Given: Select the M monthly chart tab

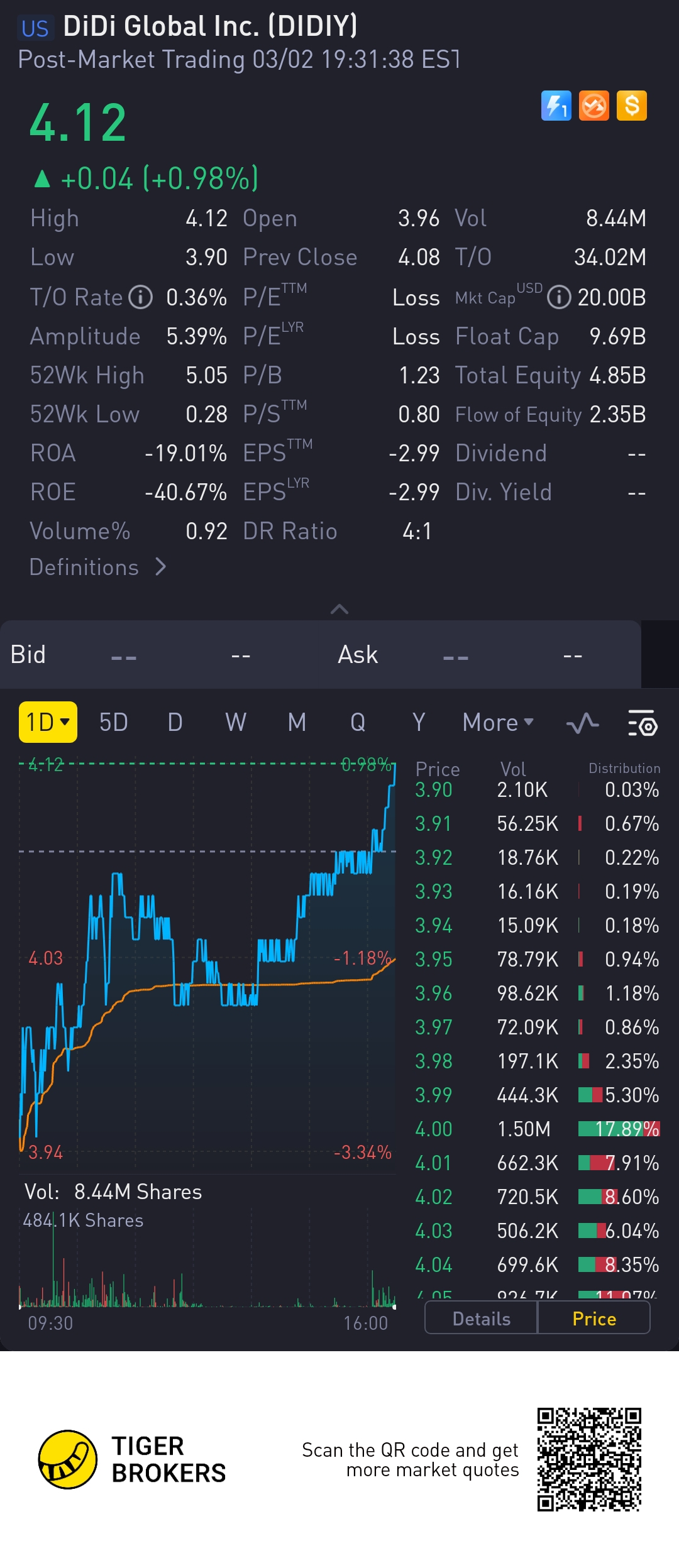Looking at the screenshot, I should pos(297,723).
